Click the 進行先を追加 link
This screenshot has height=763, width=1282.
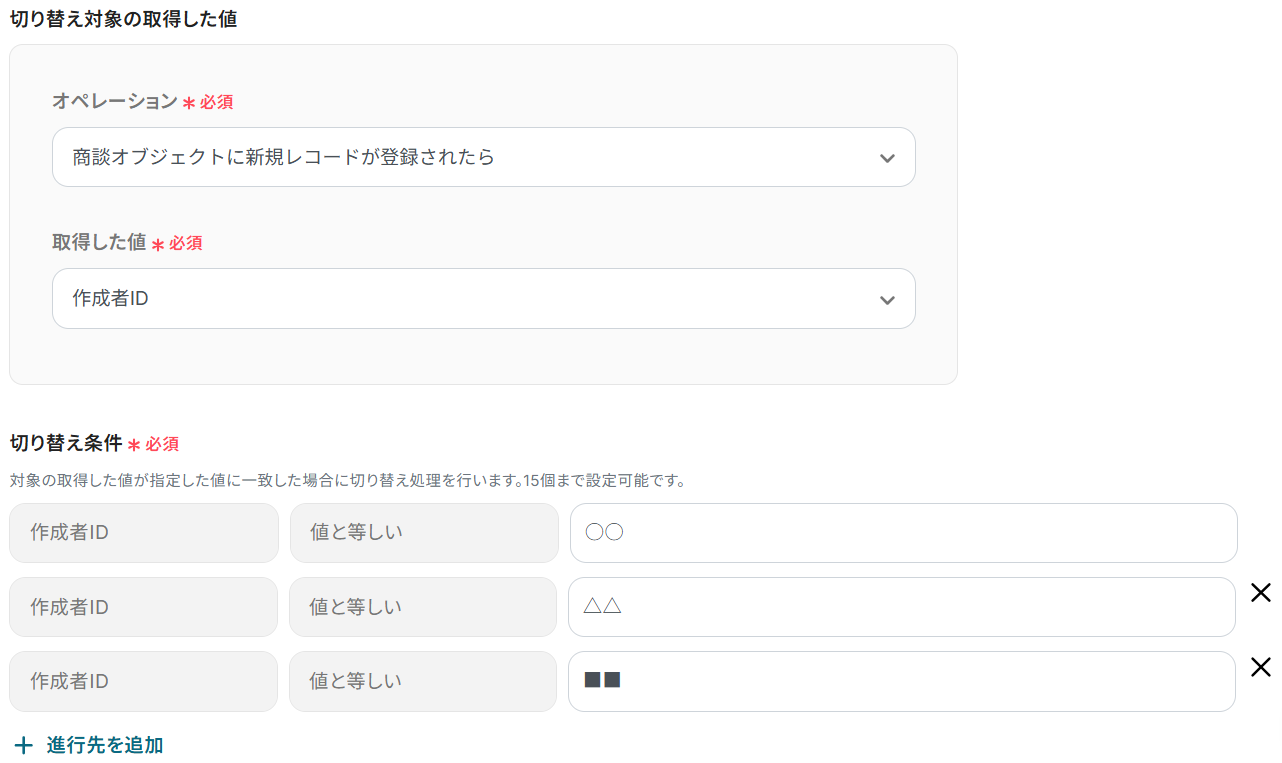[x=104, y=745]
